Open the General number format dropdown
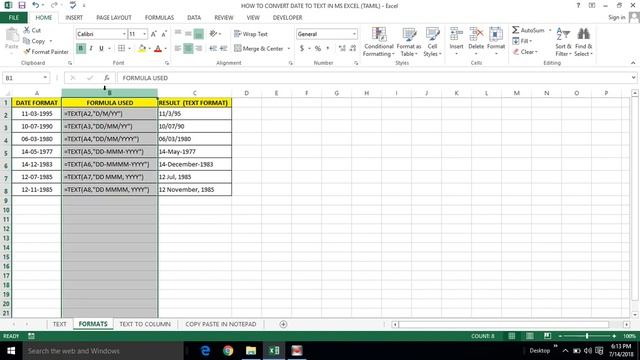The width and height of the screenshot is (640, 360). (x=354, y=34)
